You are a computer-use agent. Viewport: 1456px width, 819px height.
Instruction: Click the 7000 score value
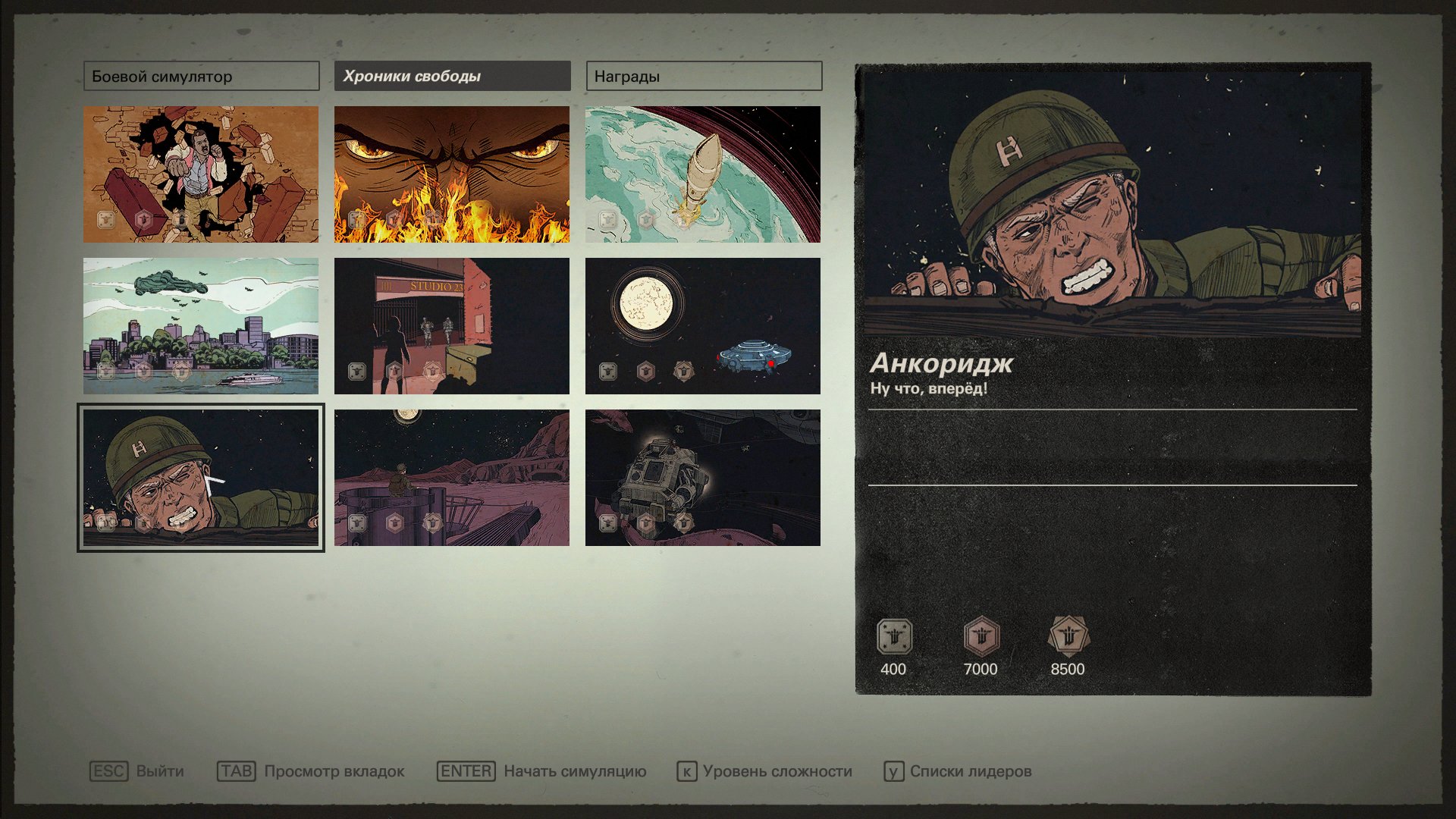(x=981, y=669)
